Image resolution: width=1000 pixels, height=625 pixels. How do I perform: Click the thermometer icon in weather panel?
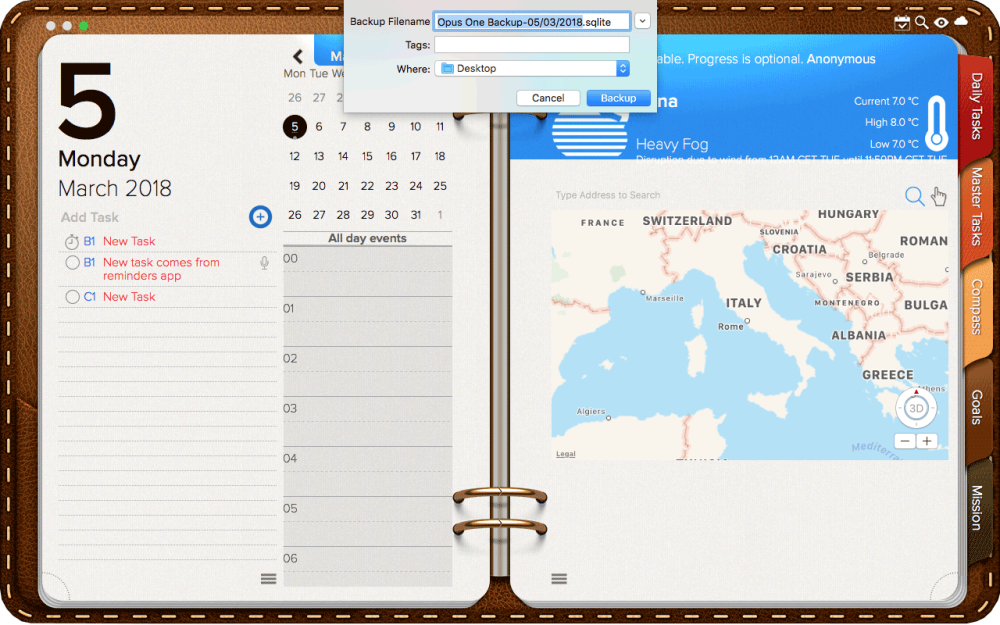936,123
